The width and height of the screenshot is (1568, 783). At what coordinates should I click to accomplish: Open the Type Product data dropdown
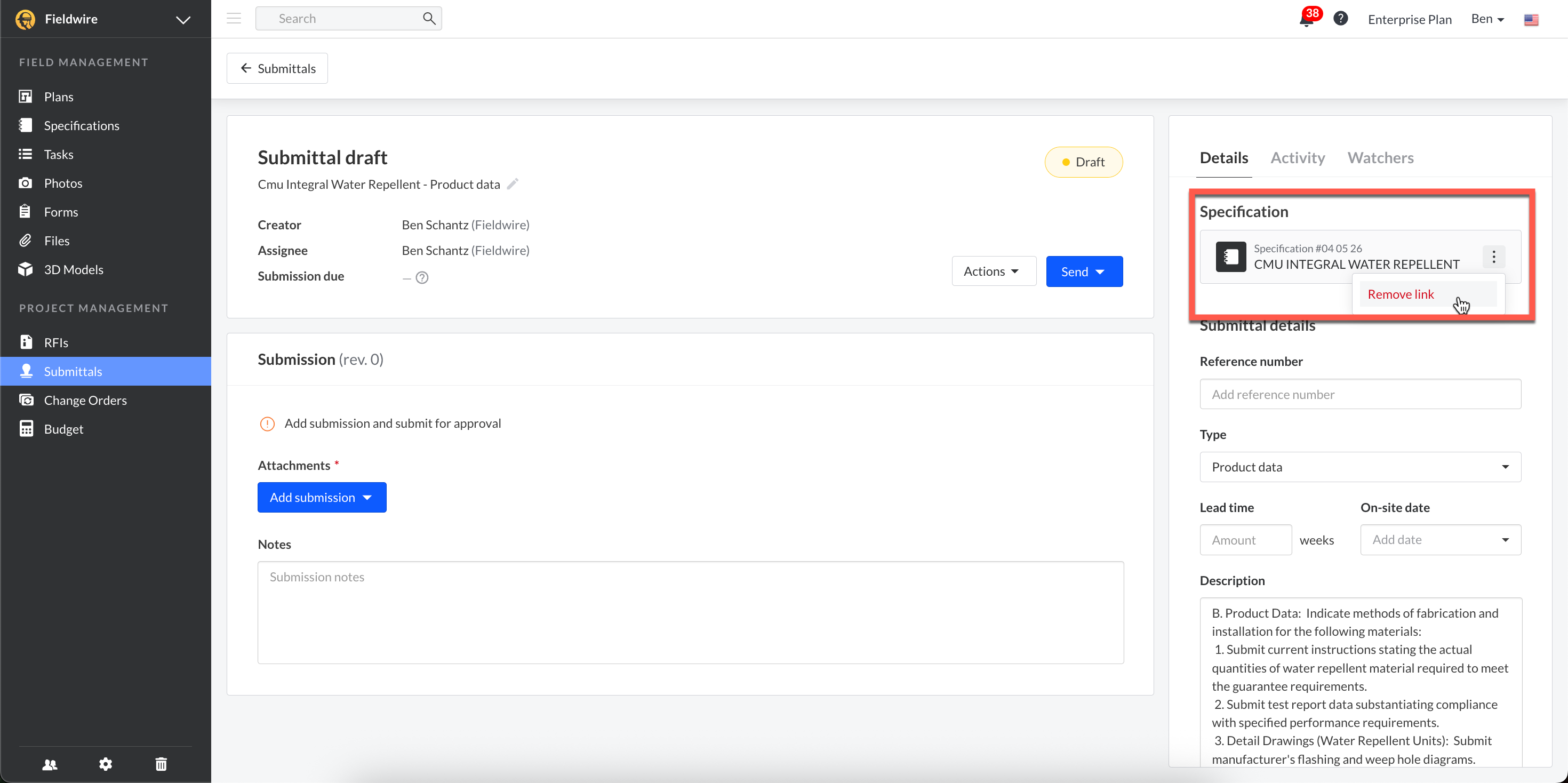[x=1360, y=467]
